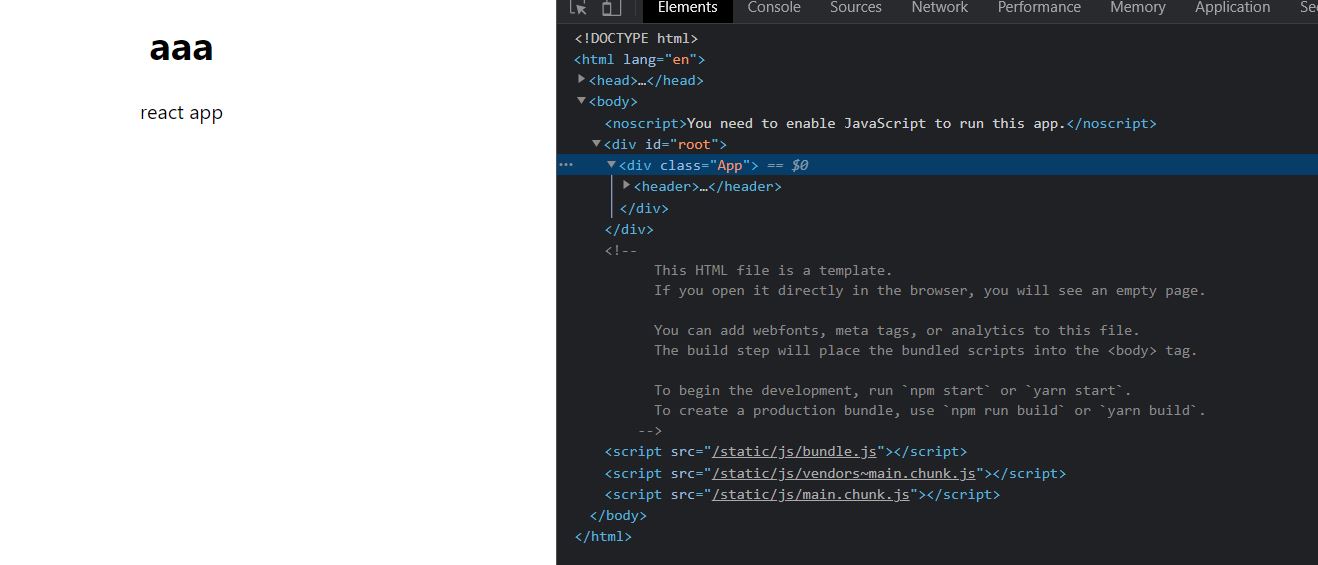Select the html lang="en" opening tag
Image resolution: width=1318 pixels, height=565 pixels.
pos(640,59)
